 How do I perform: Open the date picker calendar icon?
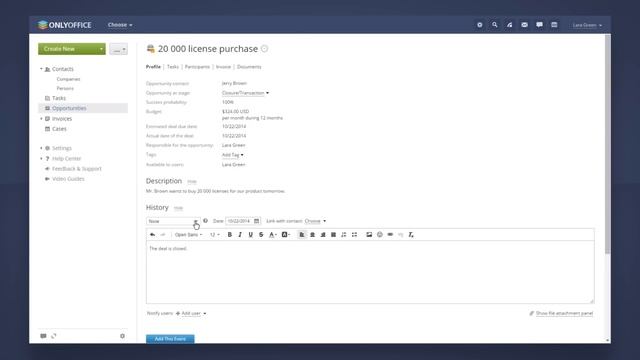[256, 221]
